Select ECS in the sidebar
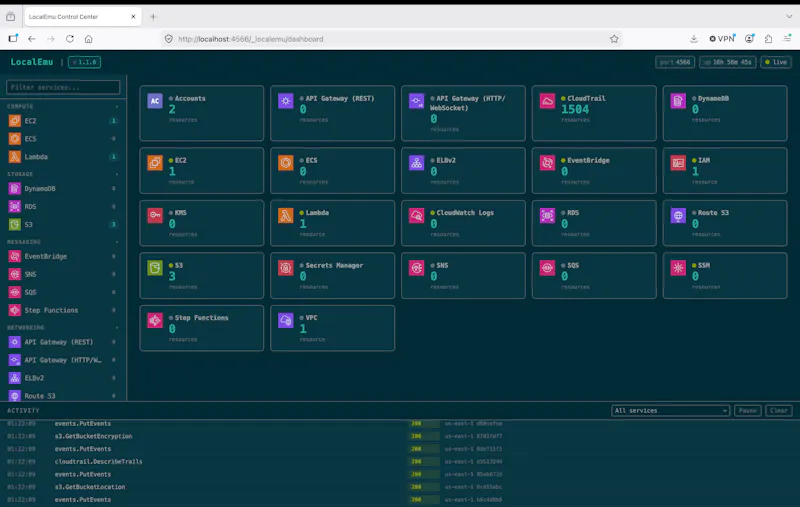This screenshot has width=800, height=507. coord(62,139)
